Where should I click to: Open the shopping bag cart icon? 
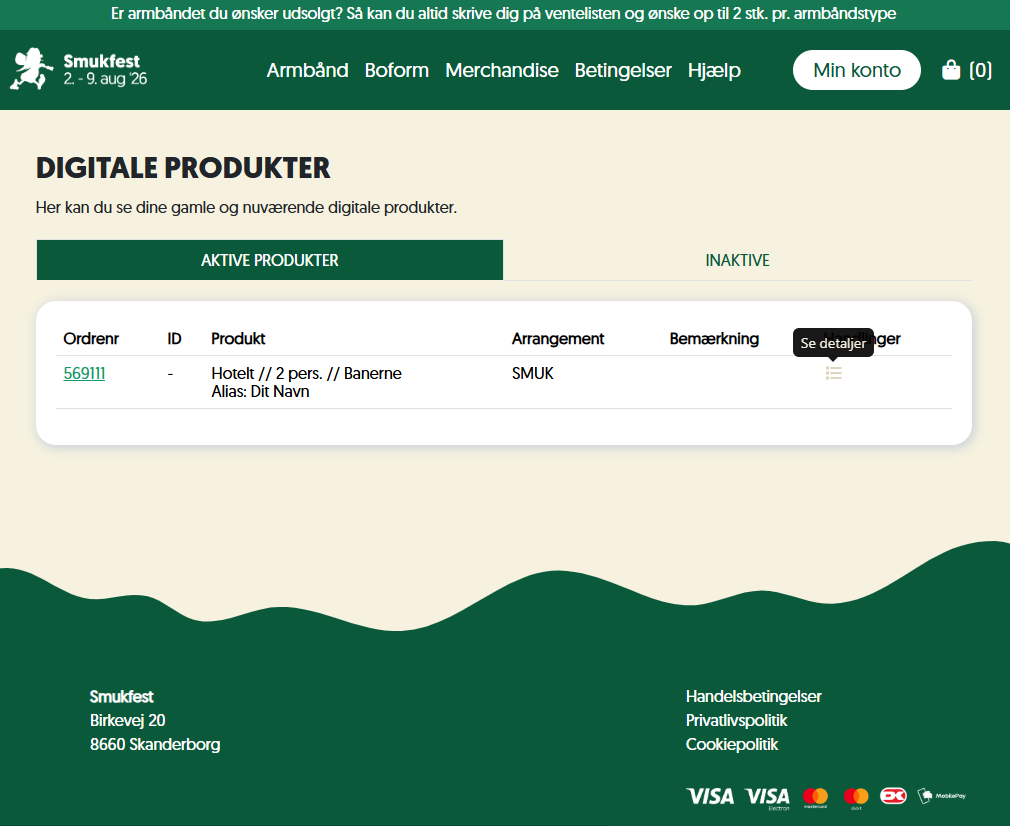951,70
